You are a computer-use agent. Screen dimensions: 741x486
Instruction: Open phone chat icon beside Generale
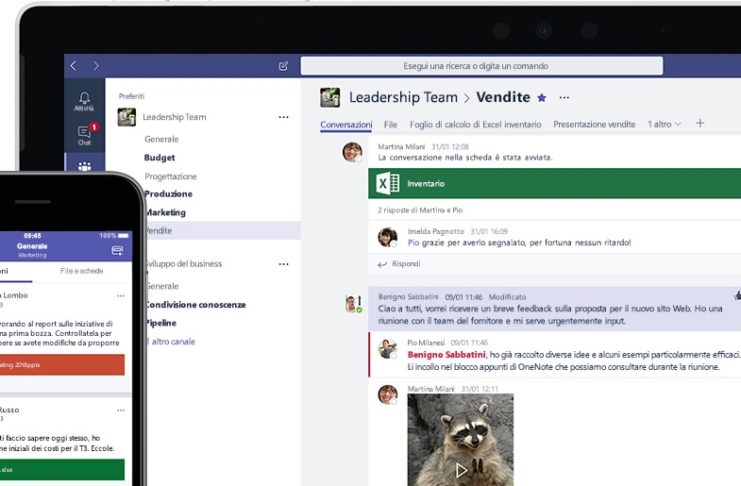(117, 250)
